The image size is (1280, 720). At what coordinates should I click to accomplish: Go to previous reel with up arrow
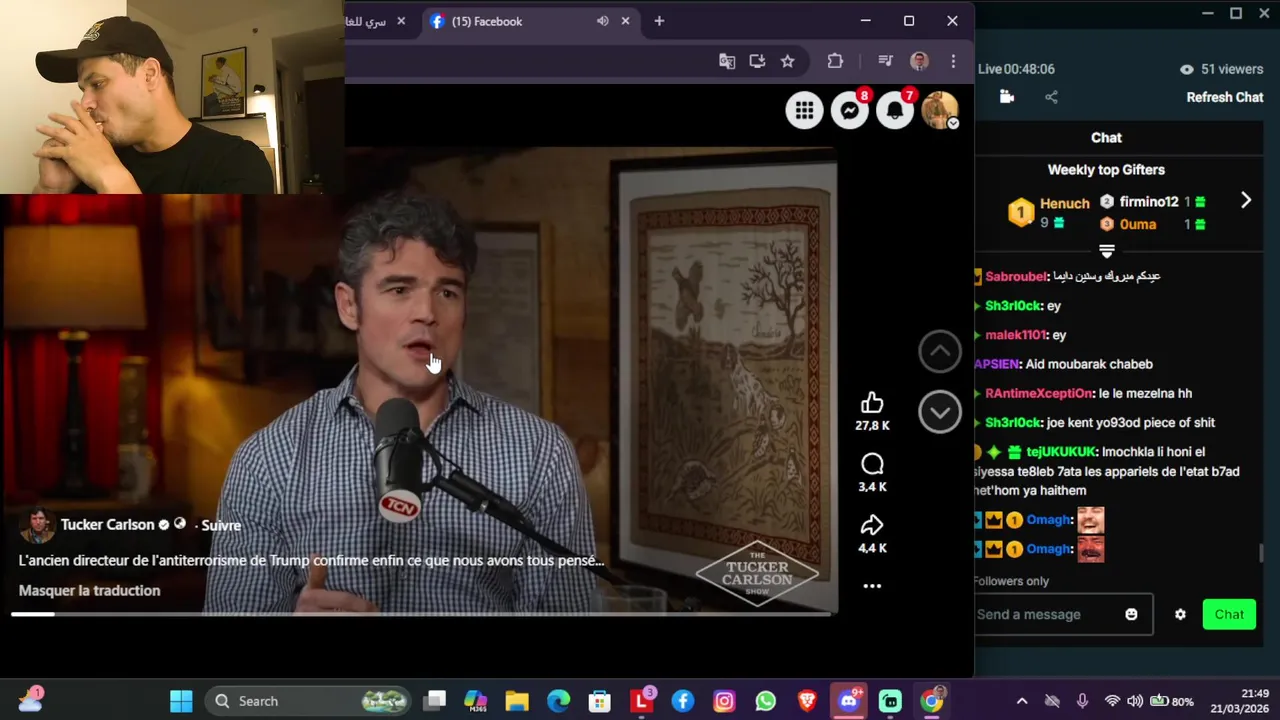[939, 351]
